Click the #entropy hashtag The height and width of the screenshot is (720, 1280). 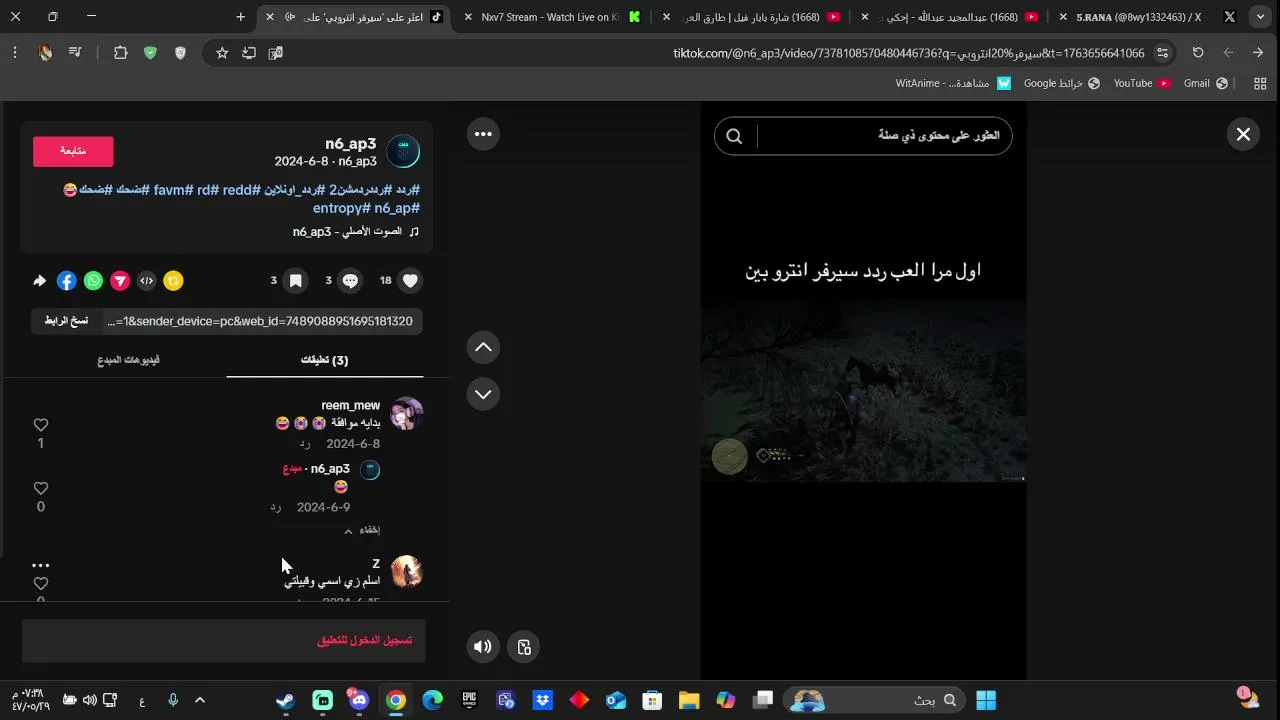pos(342,208)
